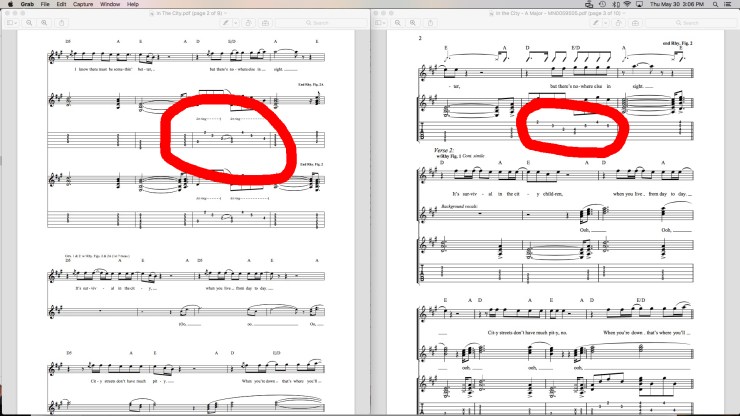Zoom in on right A Major pdf window
This screenshot has width=740, height=416.
tap(413, 23)
